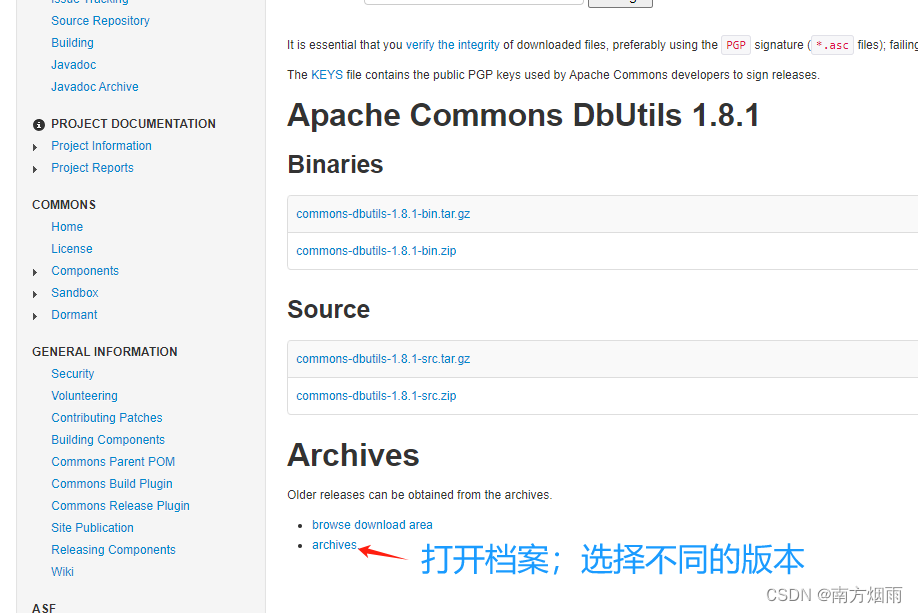
Task: Click the search input field at the top
Action: click(x=473, y=1)
